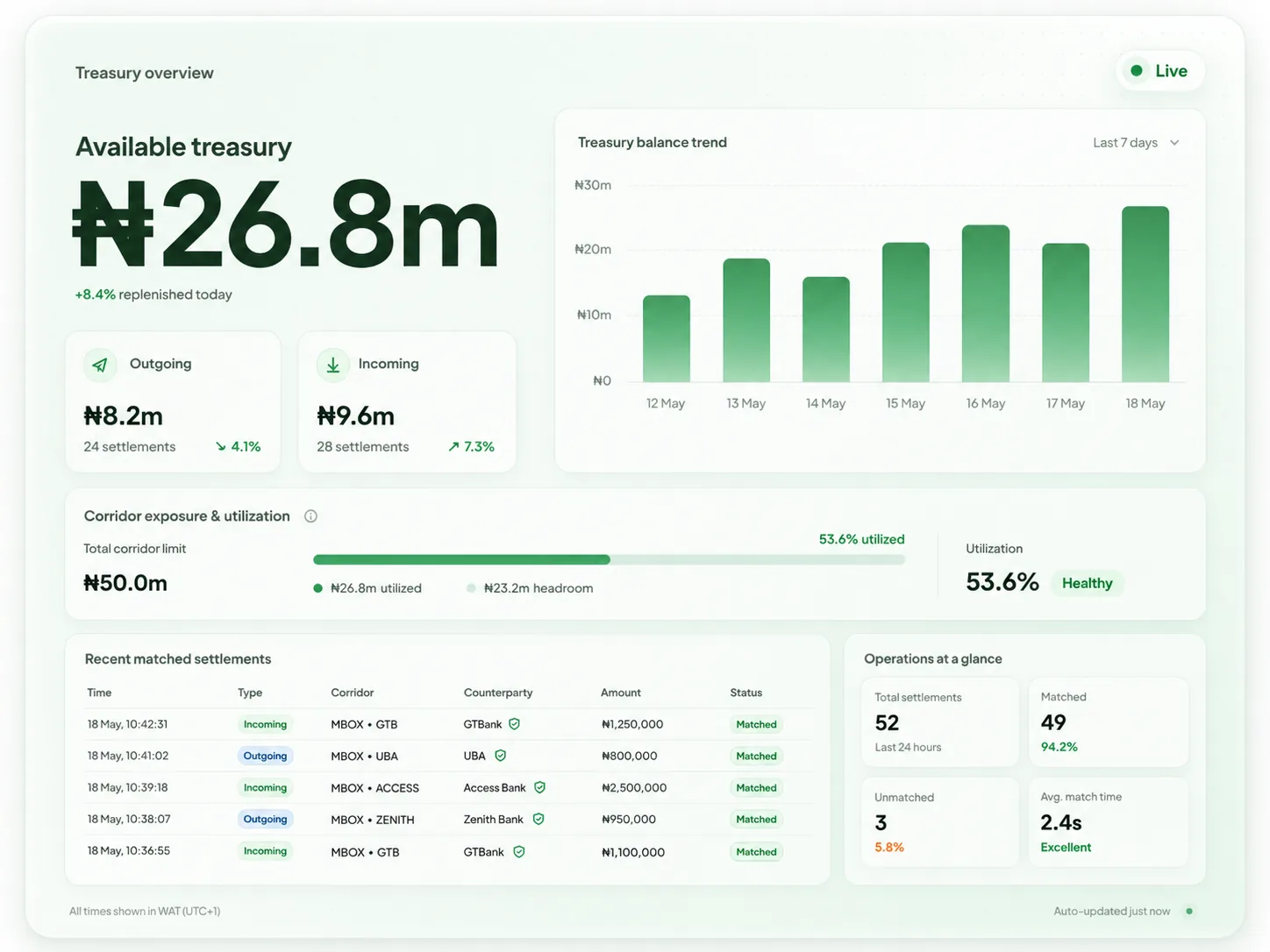Click the pale legend dot for ₦23.2m headroom

tap(472, 588)
